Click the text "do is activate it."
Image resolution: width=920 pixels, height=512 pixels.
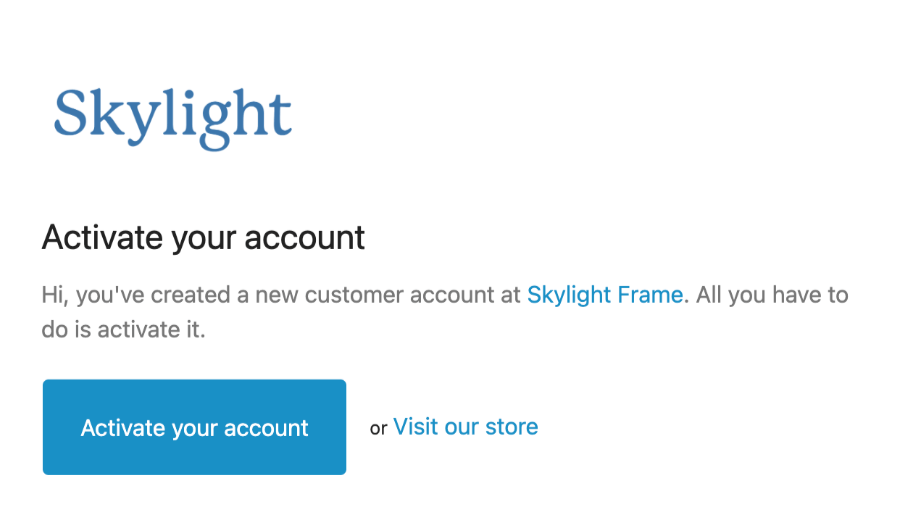[x=123, y=329]
